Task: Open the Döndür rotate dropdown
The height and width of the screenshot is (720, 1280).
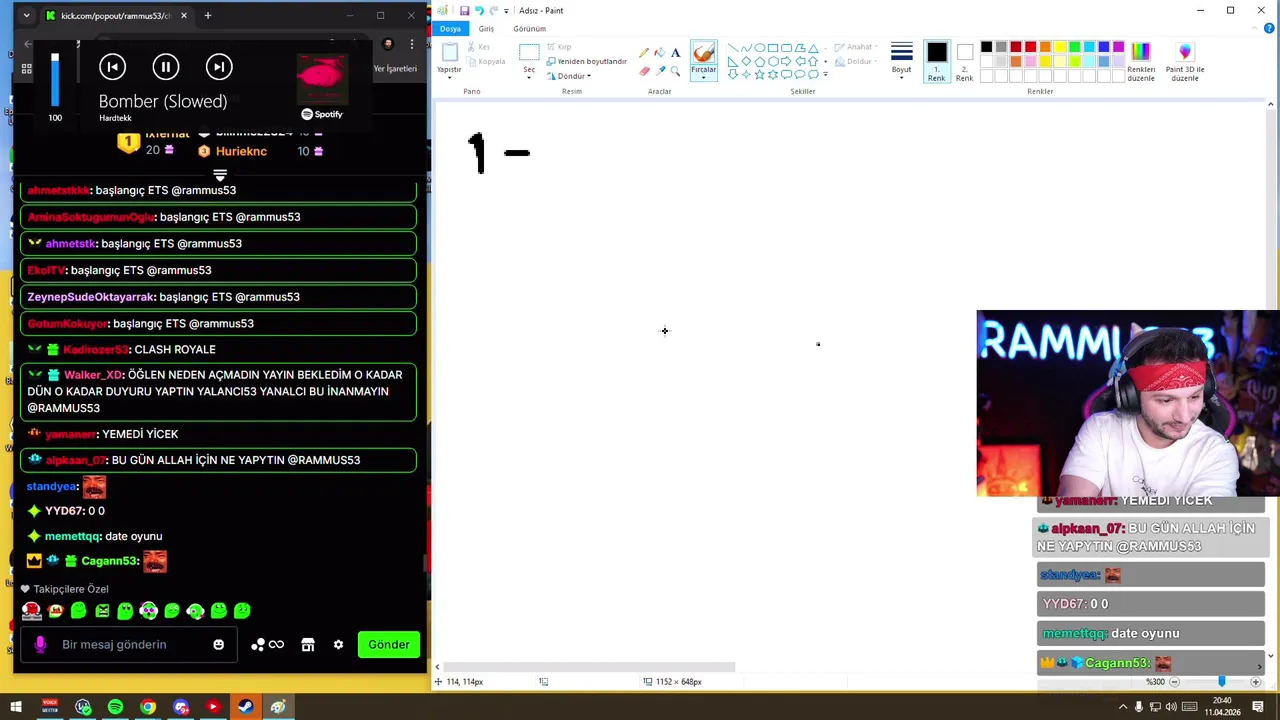Action: click(589, 76)
